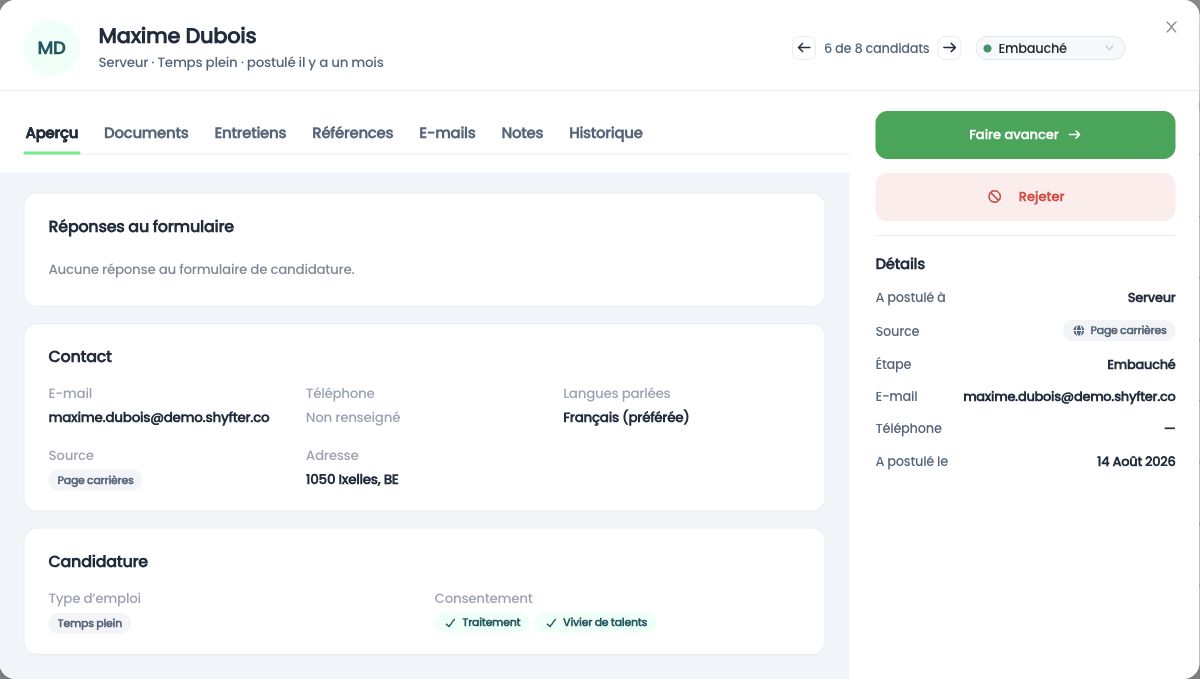This screenshot has width=1200, height=679.
Task: Click Français (préférée) language value
Action: (x=626, y=418)
